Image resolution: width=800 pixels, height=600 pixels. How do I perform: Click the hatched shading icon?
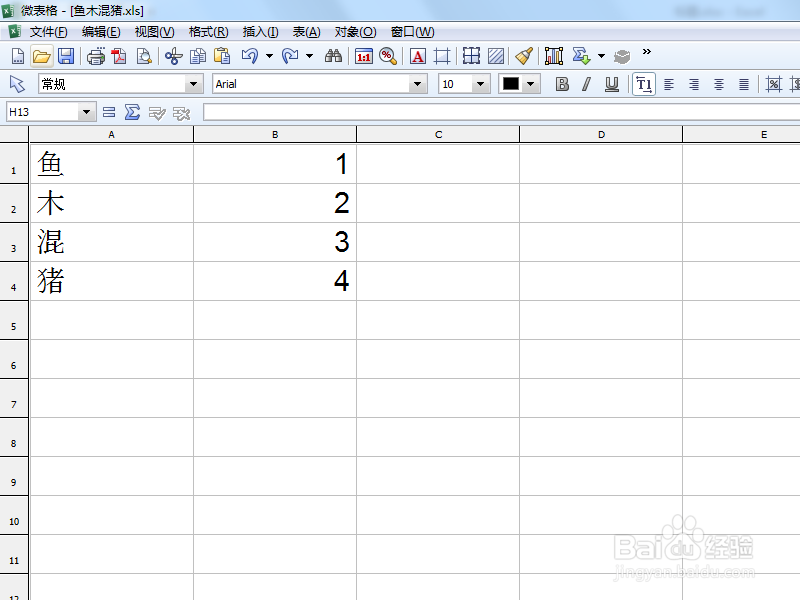click(496, 56)
